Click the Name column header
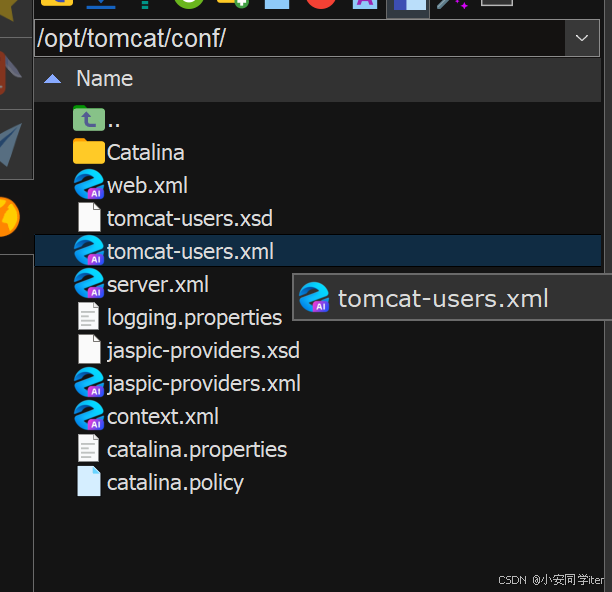The image size is (612, 592). point(105,79)
